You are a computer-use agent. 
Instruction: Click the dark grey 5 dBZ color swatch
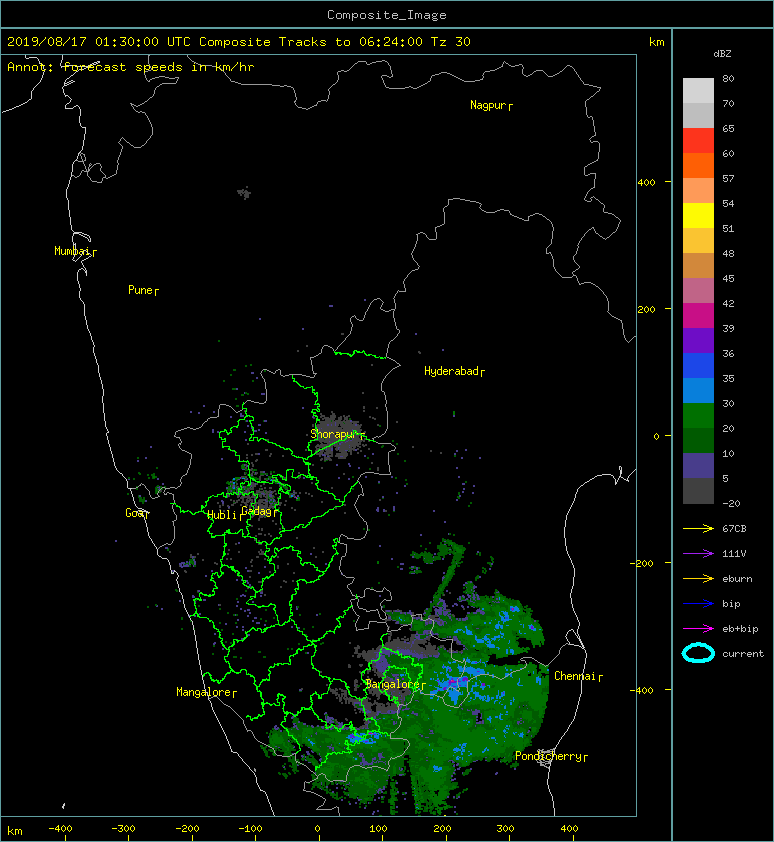pos(698,490)
